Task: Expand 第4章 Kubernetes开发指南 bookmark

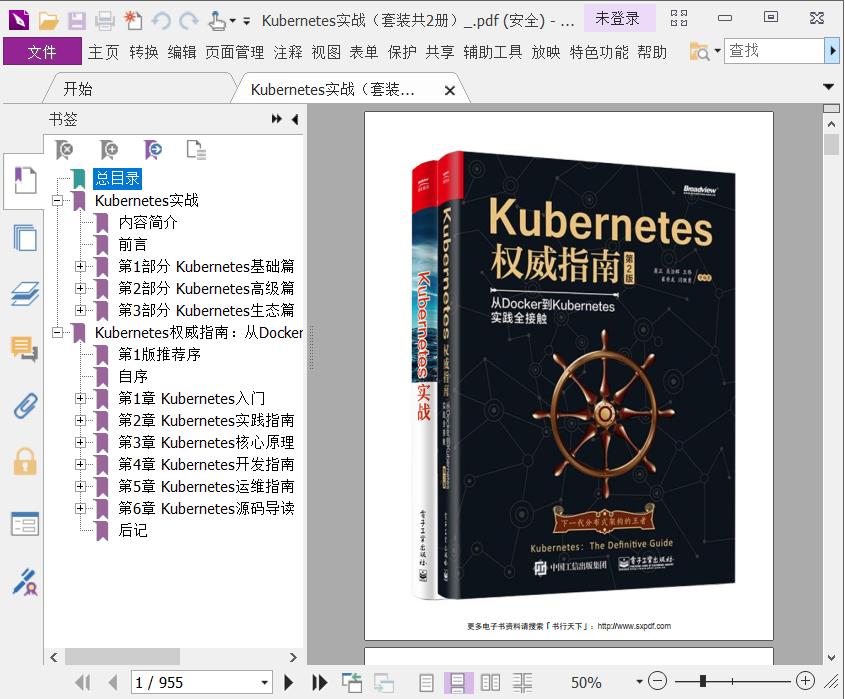Action: click(x=80, y=464)
